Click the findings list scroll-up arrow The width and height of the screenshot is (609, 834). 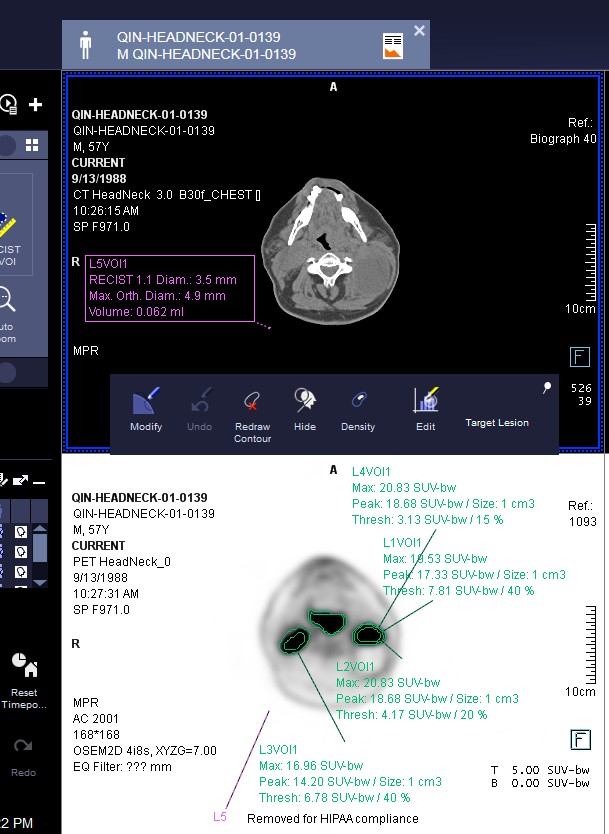[x=40, y=529]
